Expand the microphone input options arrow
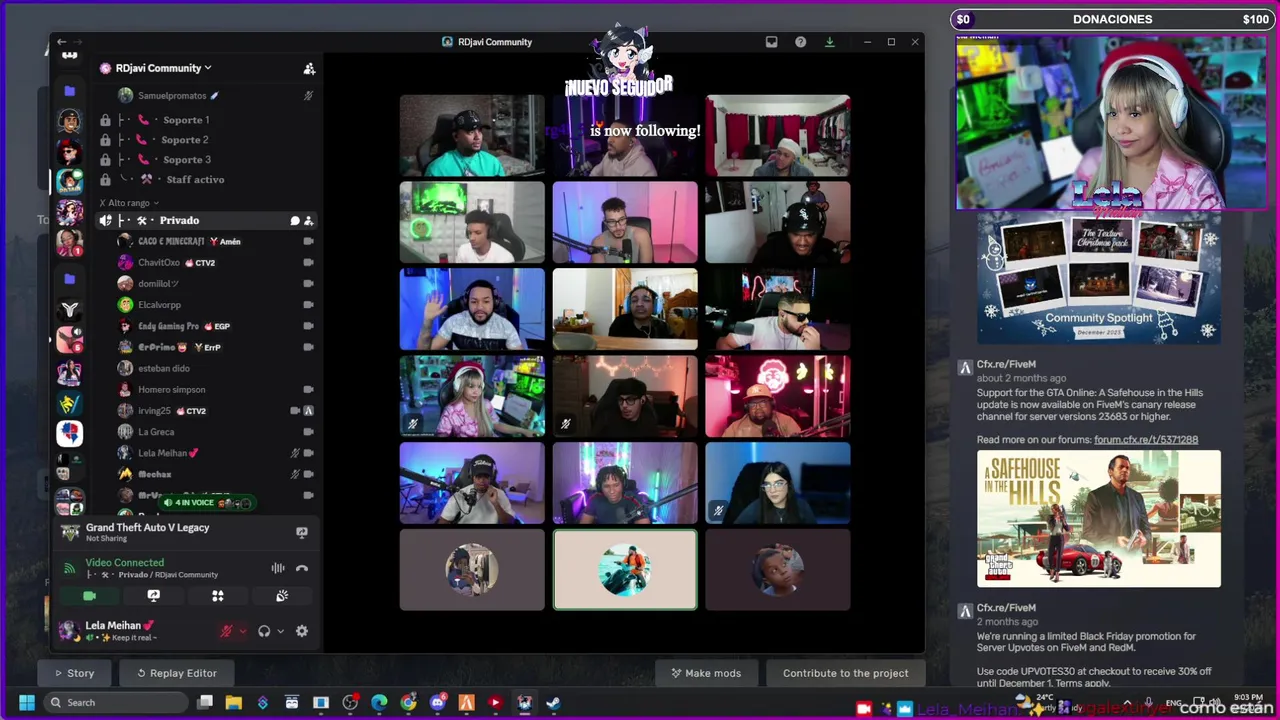 [x=242, y=631]
